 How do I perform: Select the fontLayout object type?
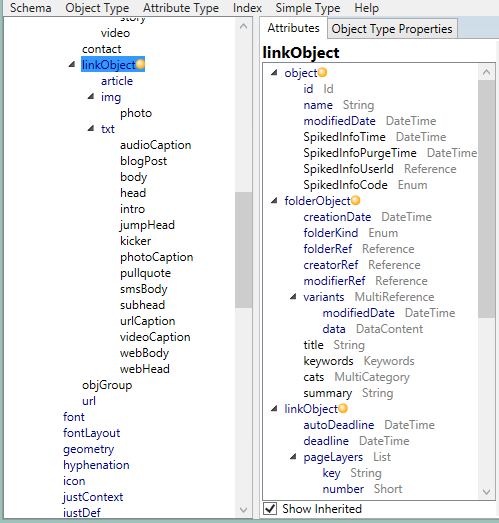92,433
